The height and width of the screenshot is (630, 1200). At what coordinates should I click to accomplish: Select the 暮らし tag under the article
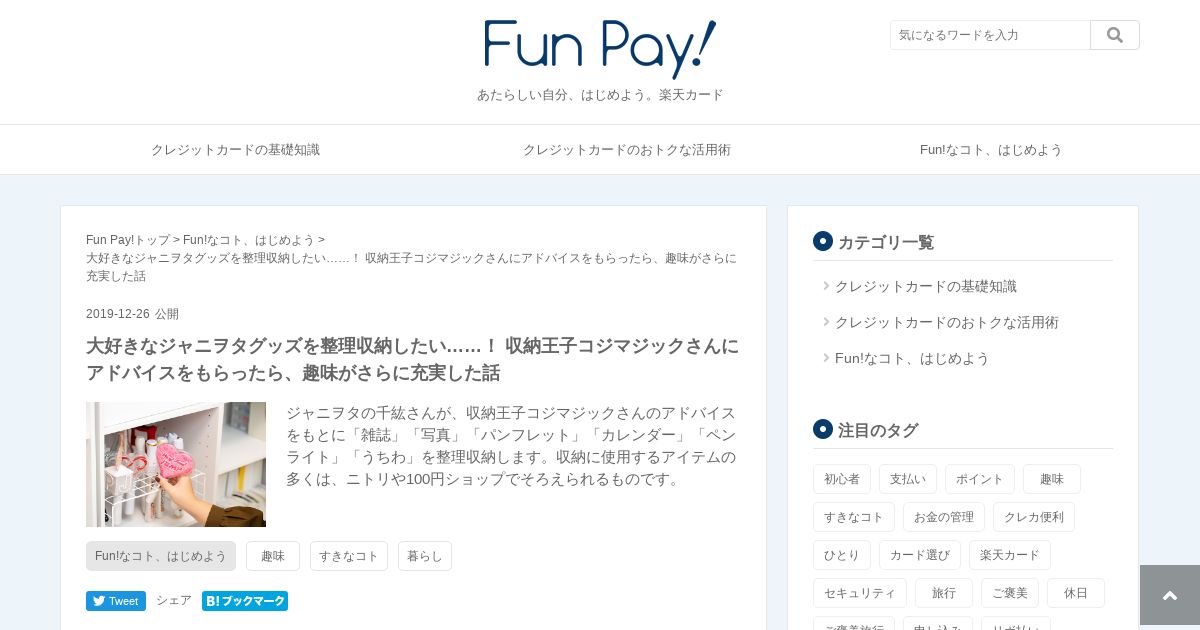[x=425, y=556]
